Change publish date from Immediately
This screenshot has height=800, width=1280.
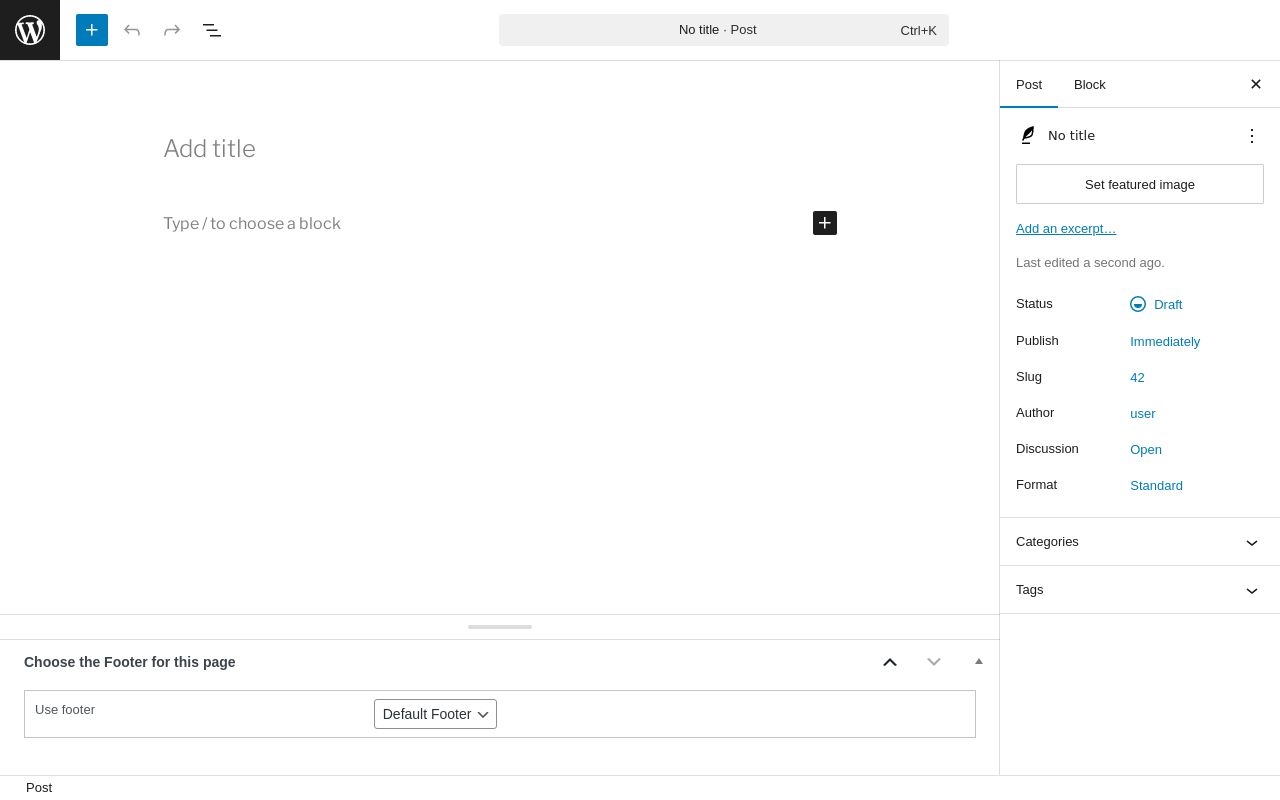coord(1165,341)
